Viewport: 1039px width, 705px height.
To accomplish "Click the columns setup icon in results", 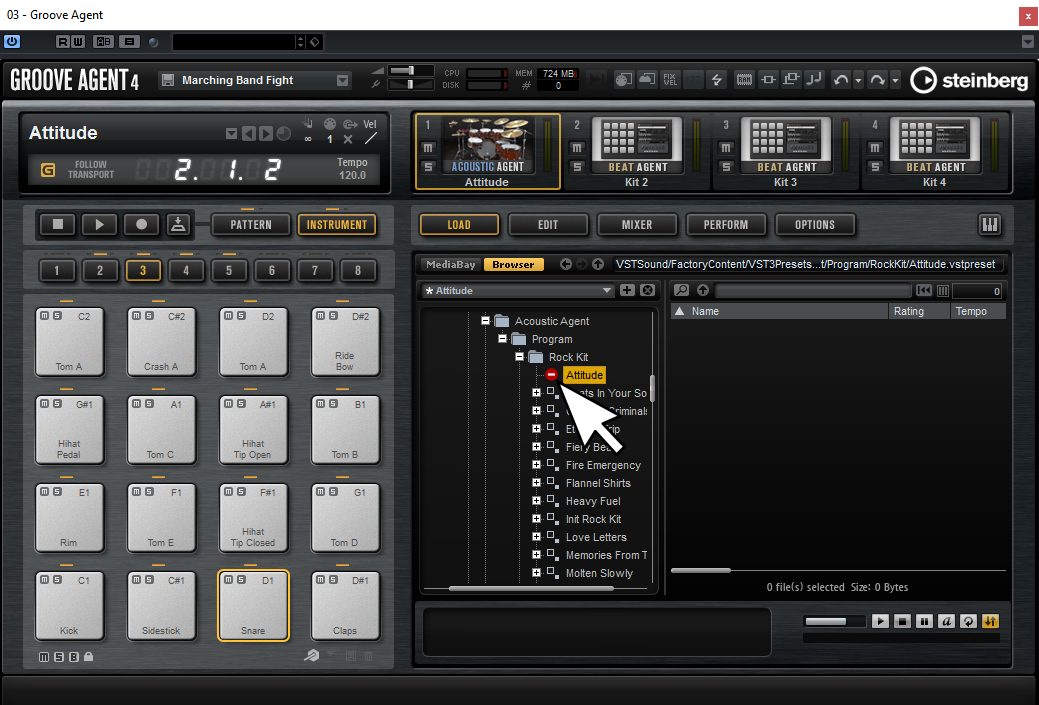I will click(943, 291).
